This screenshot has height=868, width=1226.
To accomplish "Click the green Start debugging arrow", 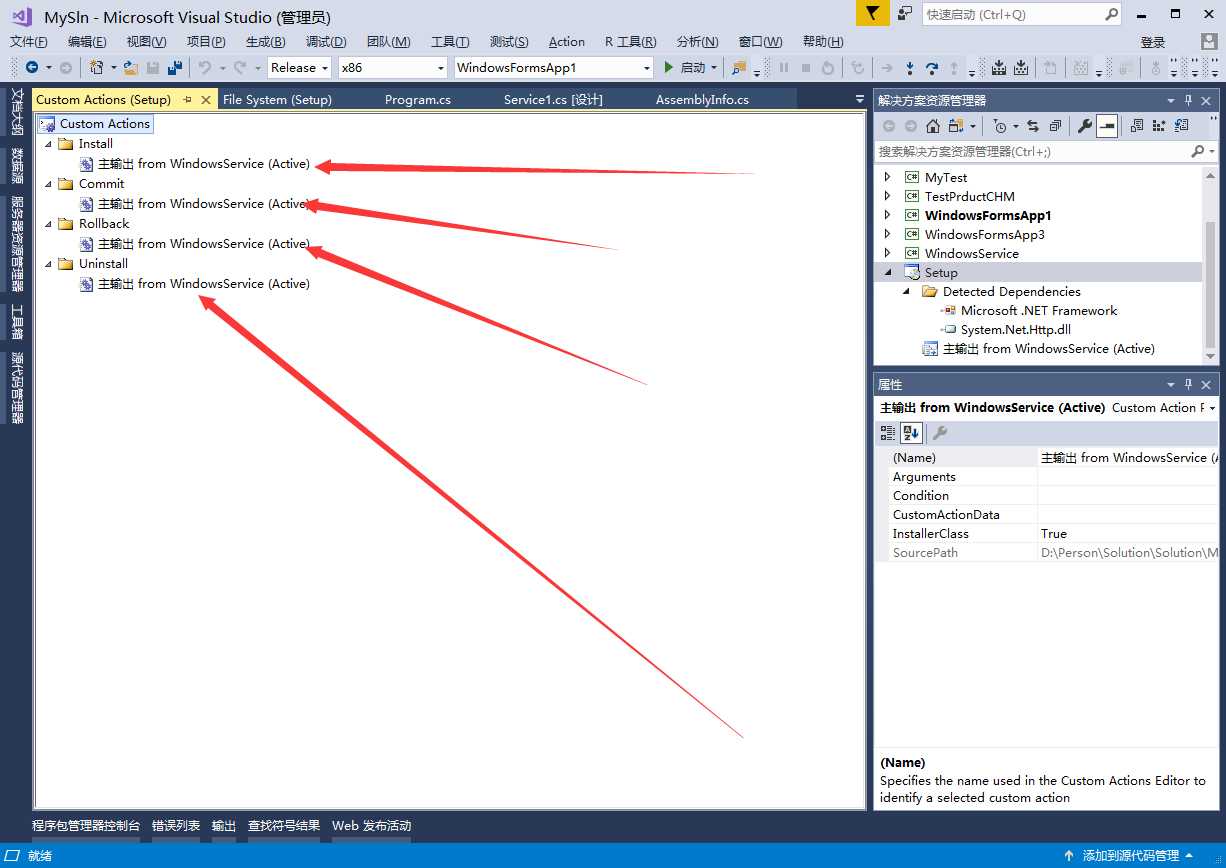I will (669, 68).
